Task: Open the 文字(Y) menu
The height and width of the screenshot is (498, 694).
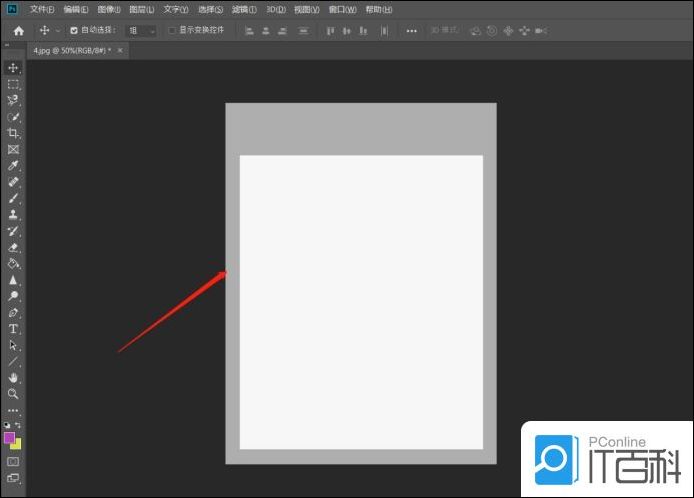Action: click(176, 9)
